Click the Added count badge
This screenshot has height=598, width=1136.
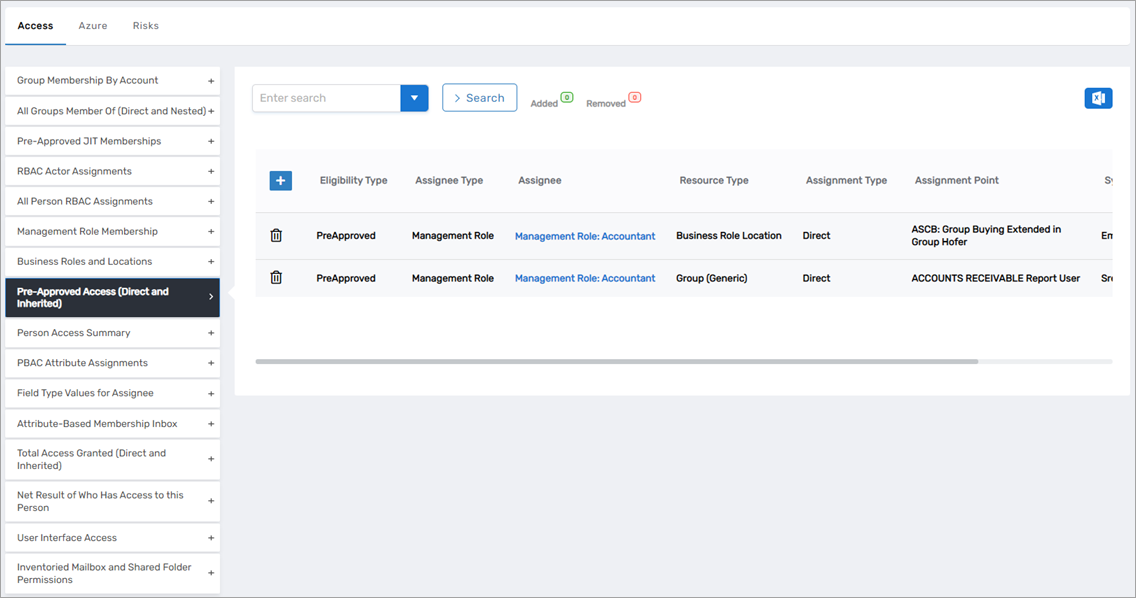tap(566, 98)
